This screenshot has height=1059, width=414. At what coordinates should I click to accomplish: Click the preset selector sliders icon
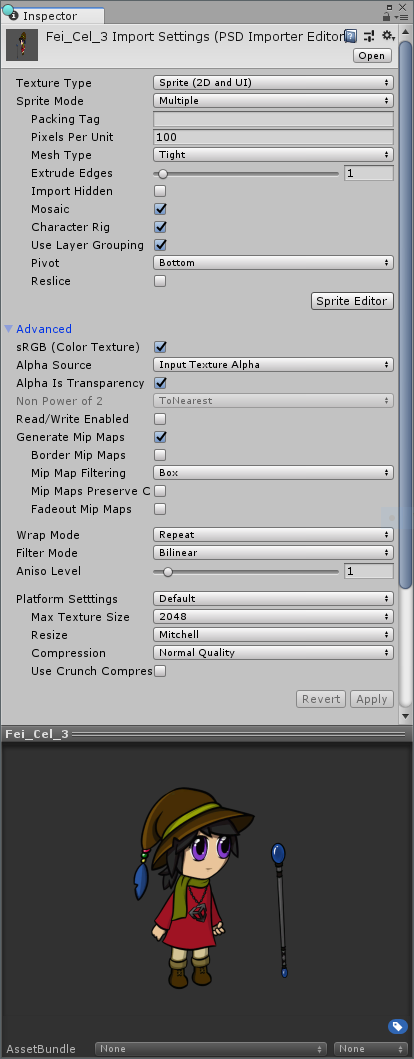[x=369, y=36]
